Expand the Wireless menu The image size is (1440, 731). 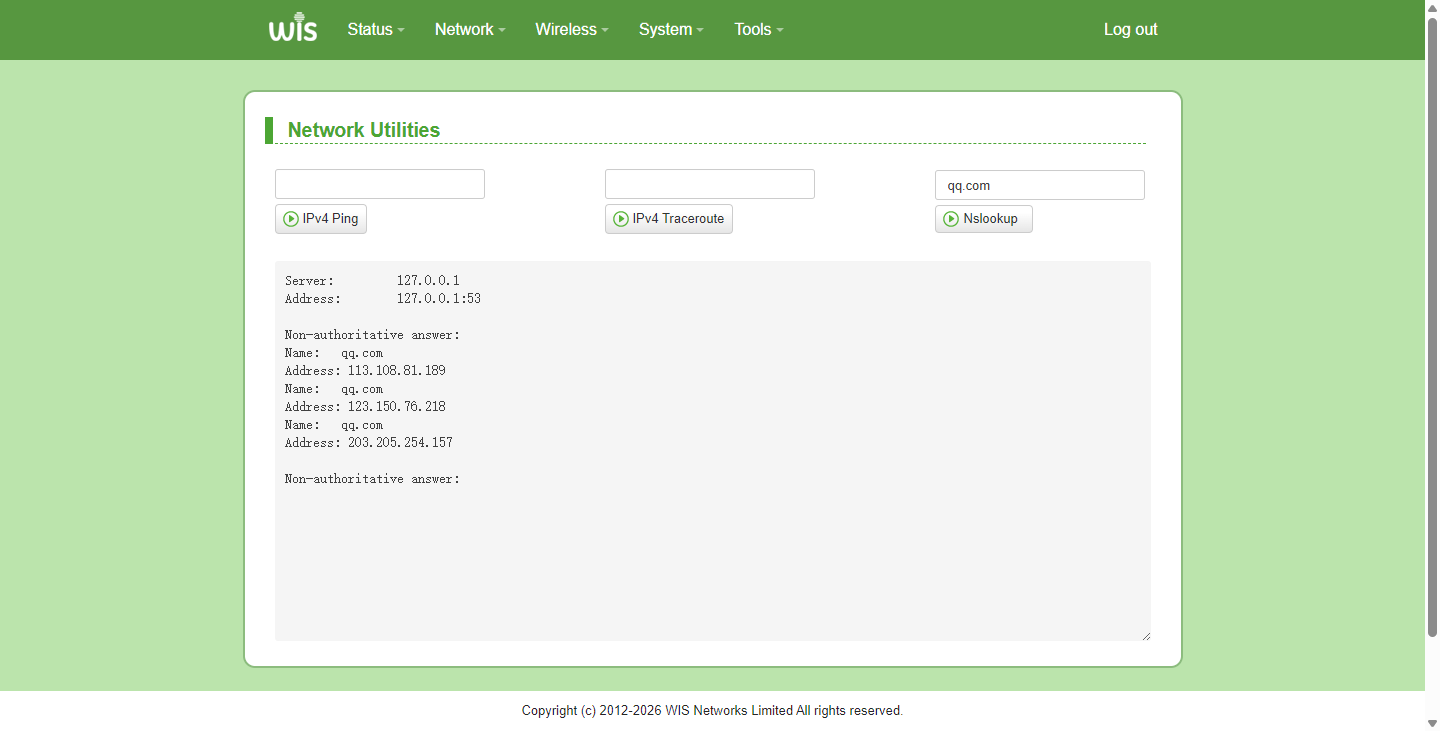[x=572, y=30]
